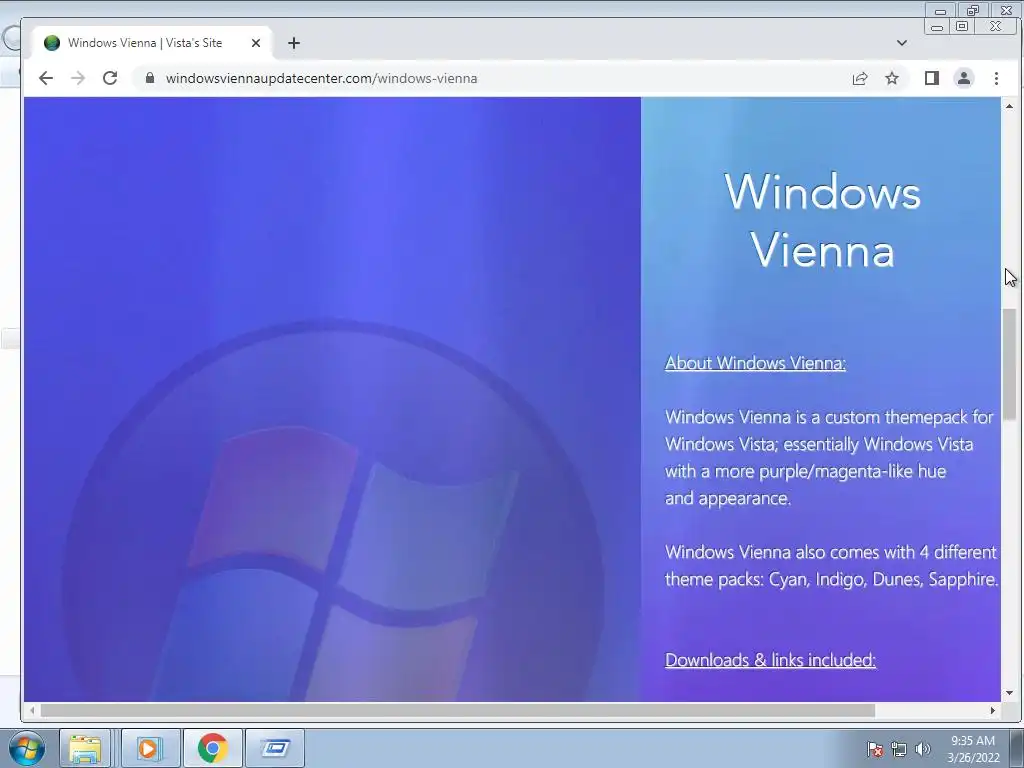
Task: Switch to Chrome on the taskbar
Action: [212, 748]
